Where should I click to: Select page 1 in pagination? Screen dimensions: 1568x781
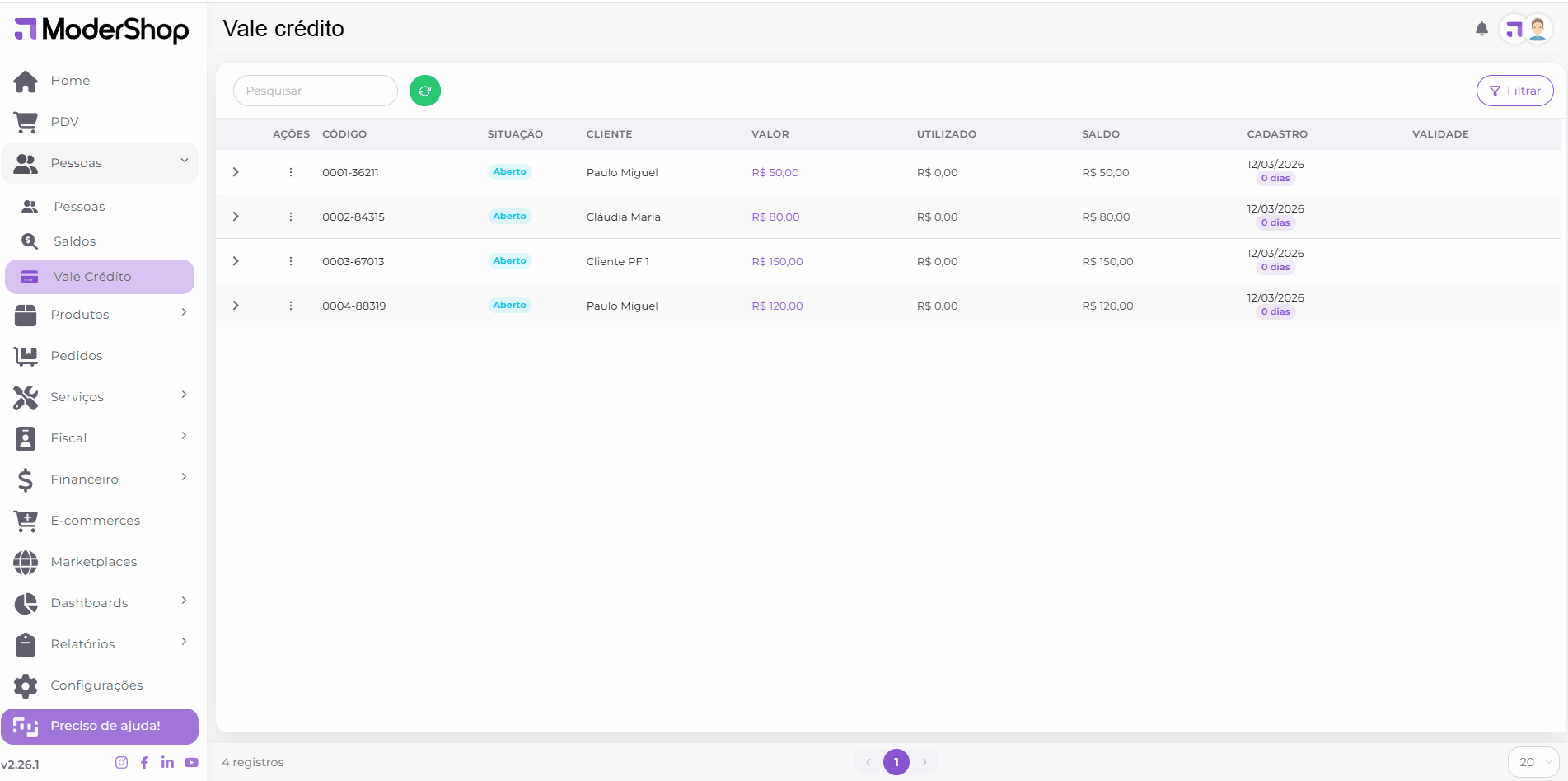click(x=896, y=762)
